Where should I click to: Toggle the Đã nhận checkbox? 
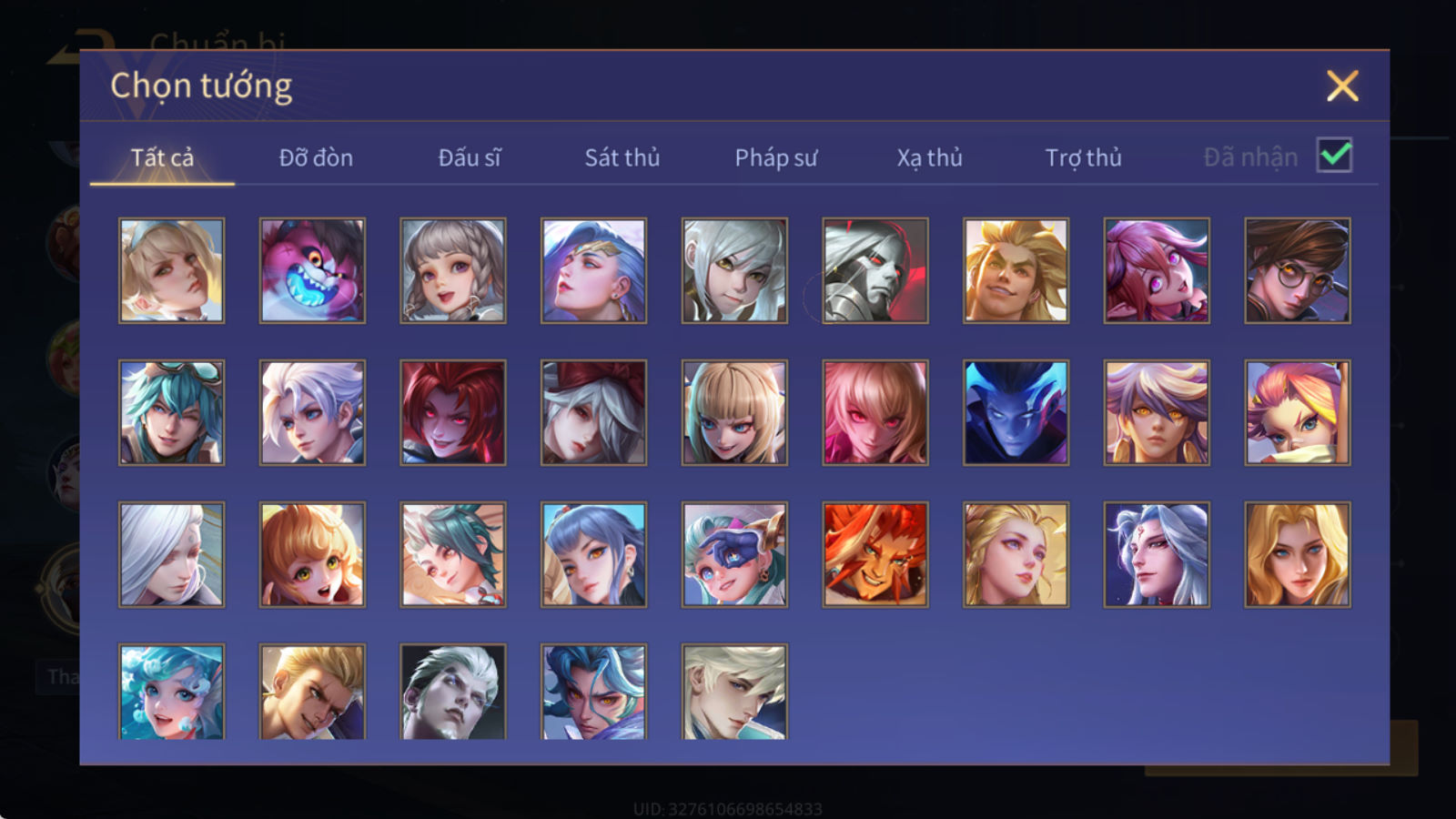point(1334,156)
